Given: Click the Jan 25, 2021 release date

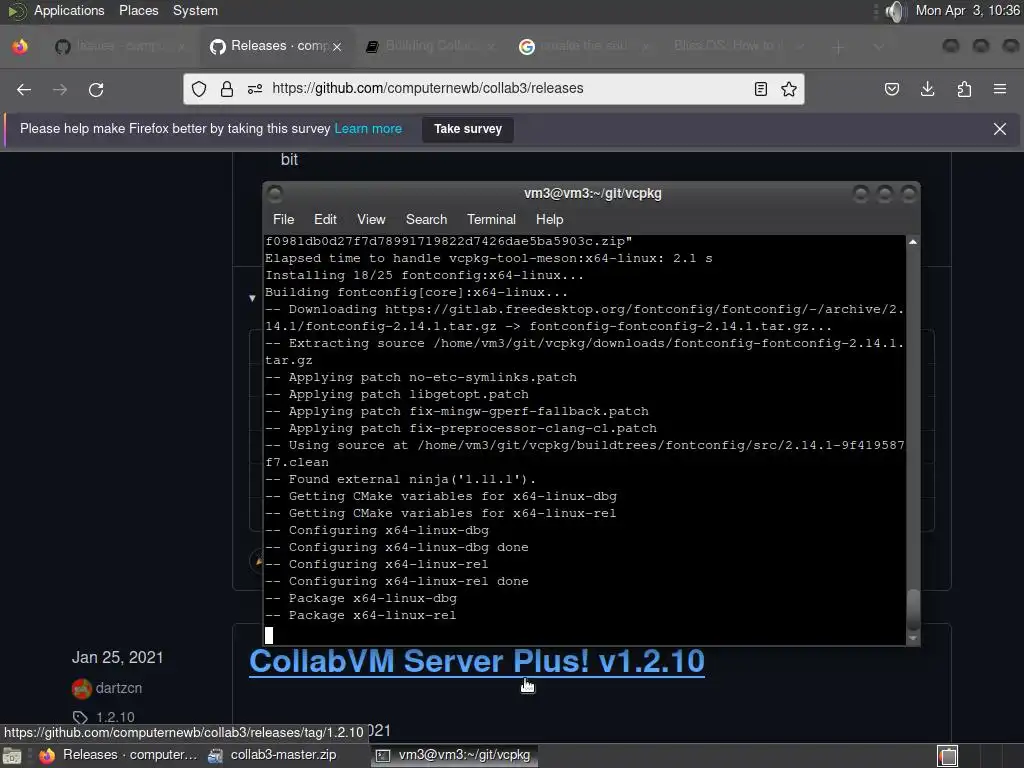Looking at the screenshot, I should click(x=118, y=658).
